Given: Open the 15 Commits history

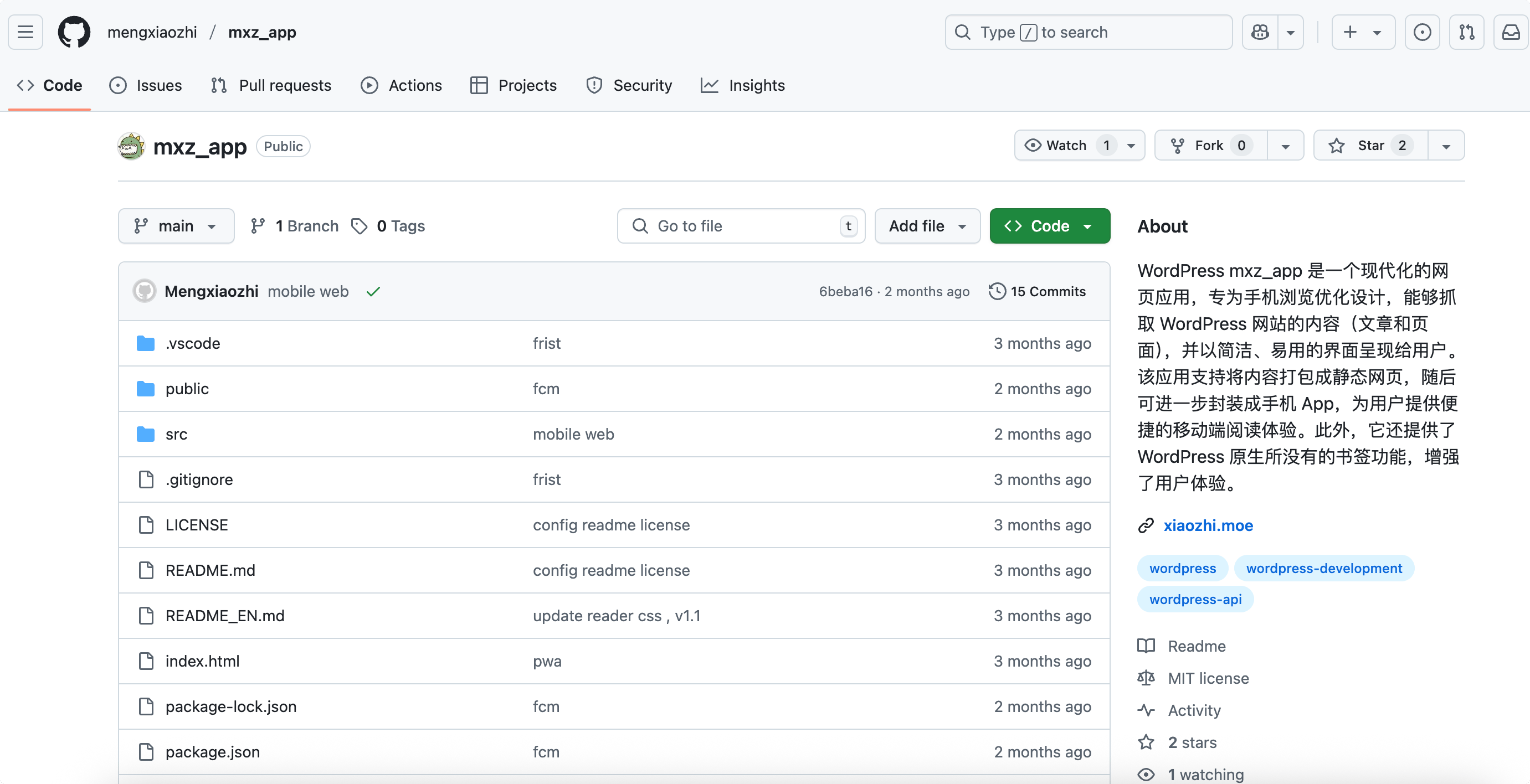Looking at the screenshot, I should (x=1037, y=291).
